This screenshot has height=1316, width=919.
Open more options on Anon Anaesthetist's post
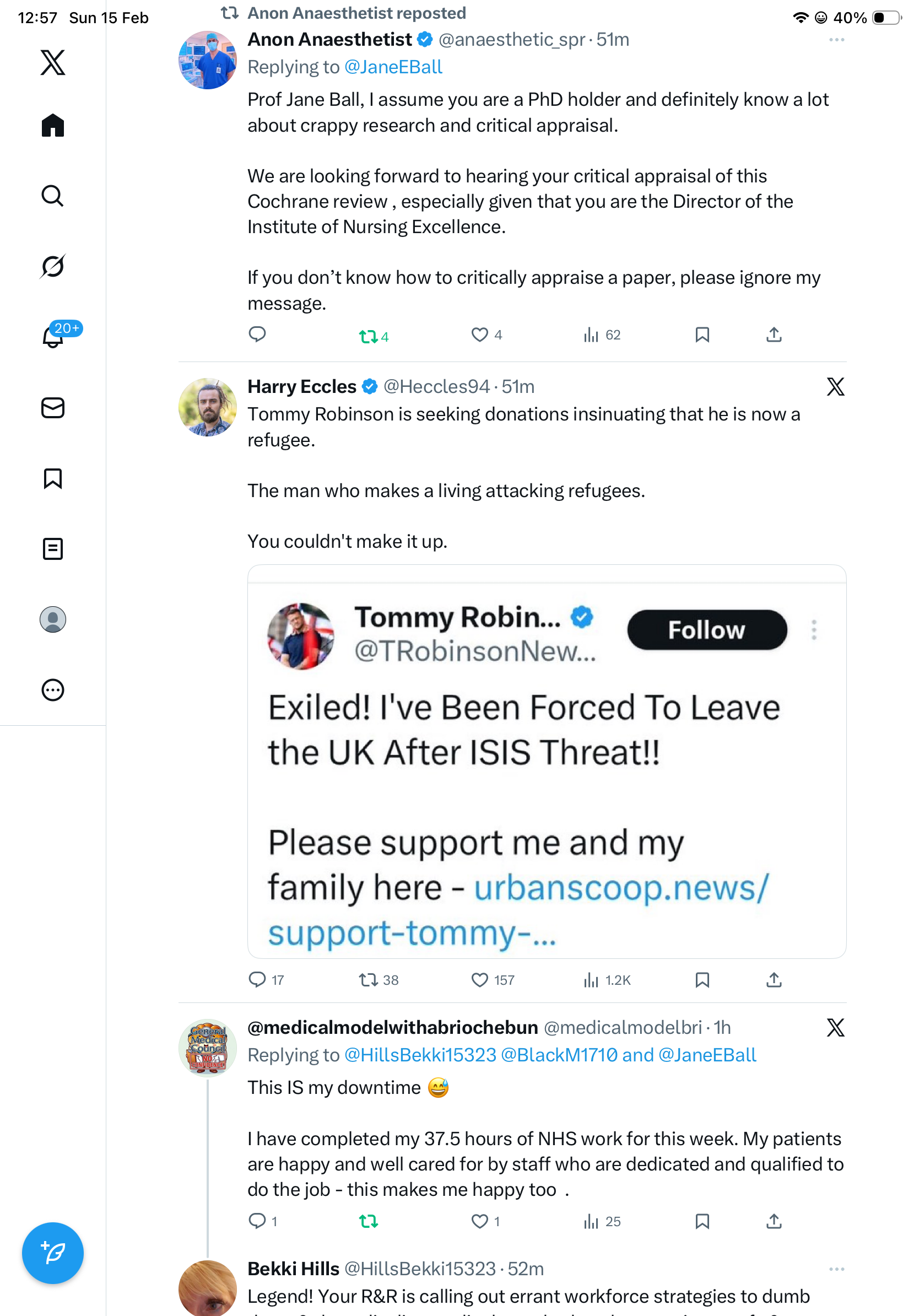click(836, 40)
